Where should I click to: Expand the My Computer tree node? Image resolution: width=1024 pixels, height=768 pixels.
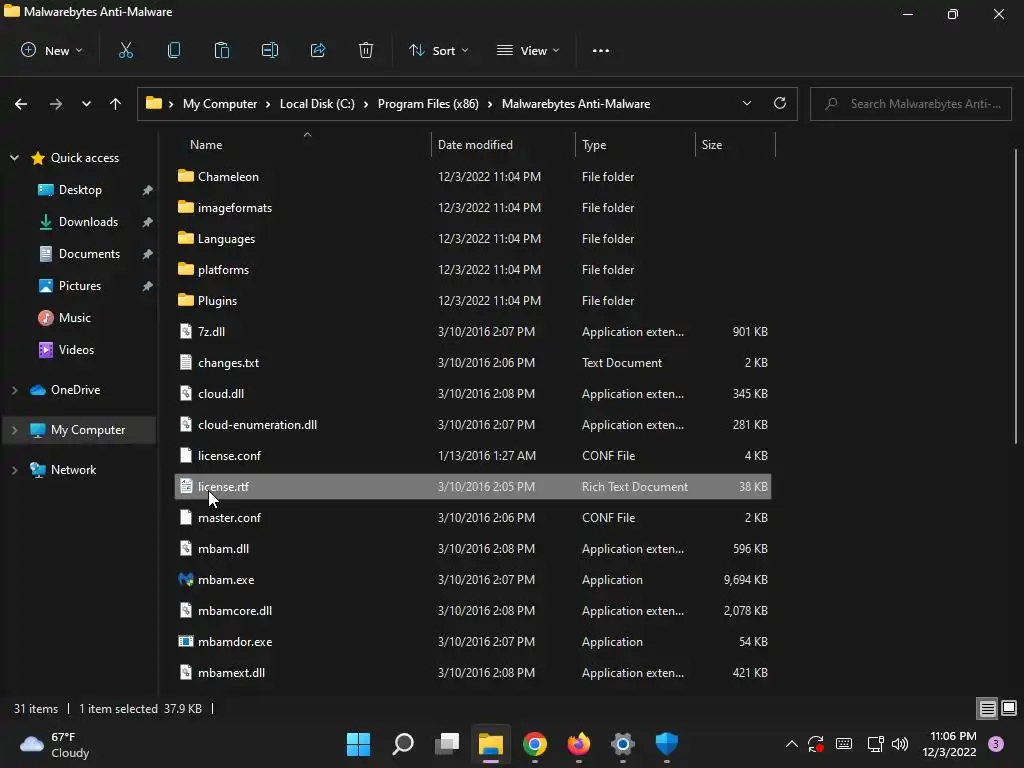pyautogui.click(x=14, y=430)
